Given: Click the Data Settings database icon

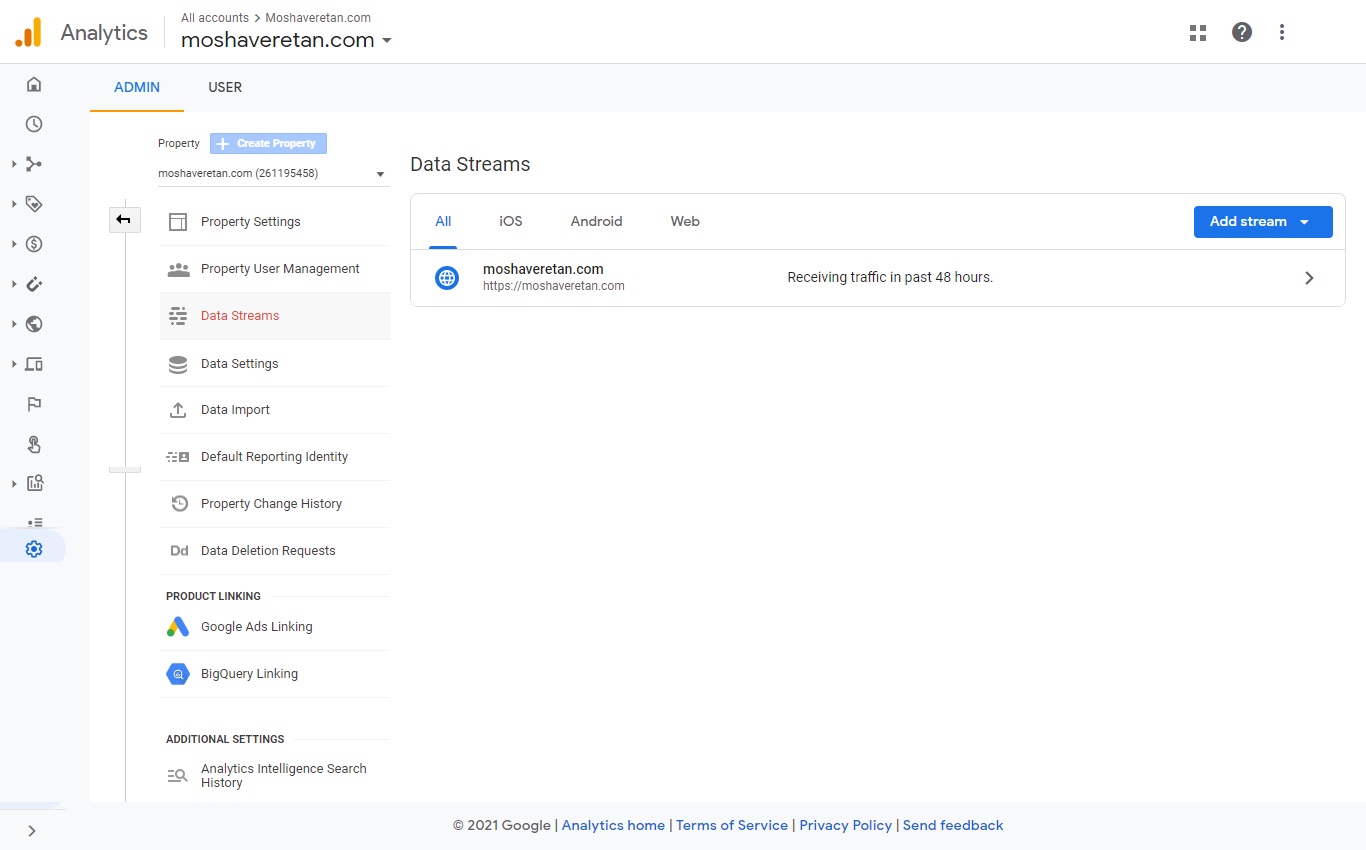Looking at the screenshot, I should [x=178, y=364].
